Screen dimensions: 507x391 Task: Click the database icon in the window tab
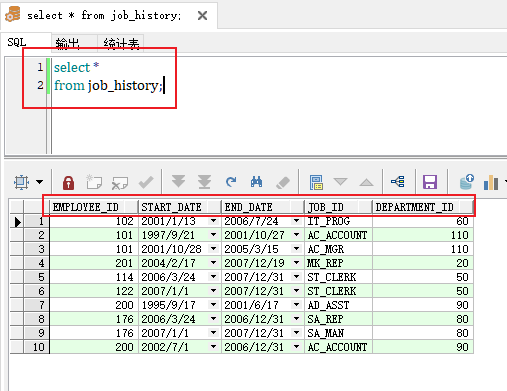tap(13, 15)
